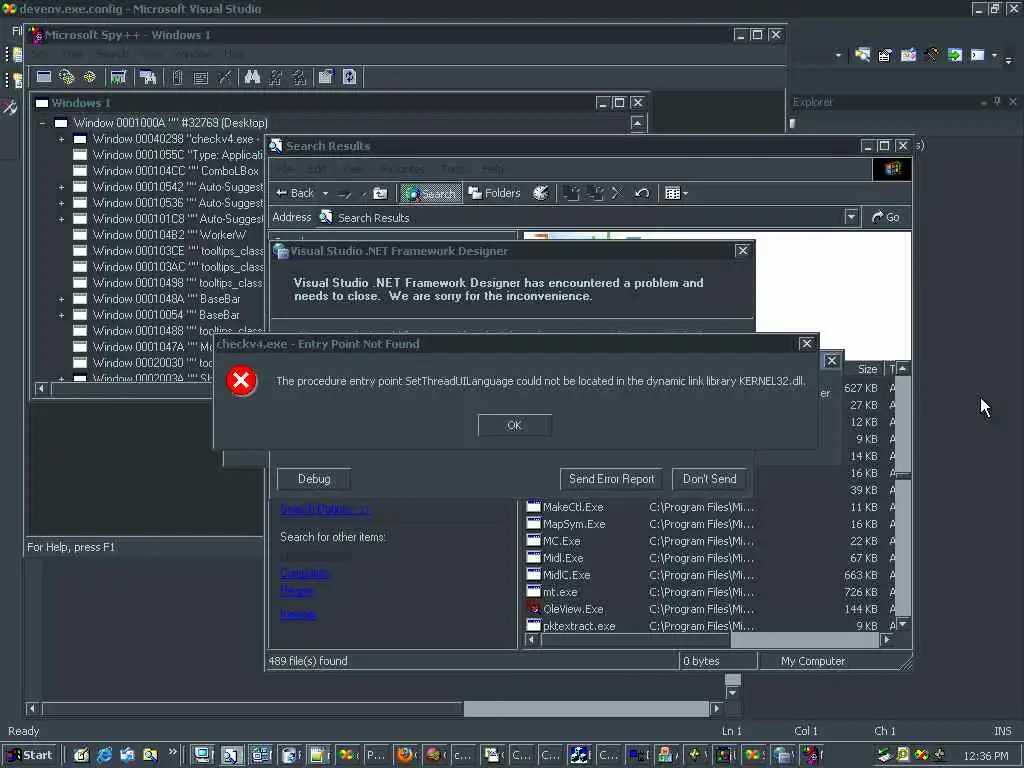Toggle the Search pane button in Explorer toolbar

click(430, 193)
